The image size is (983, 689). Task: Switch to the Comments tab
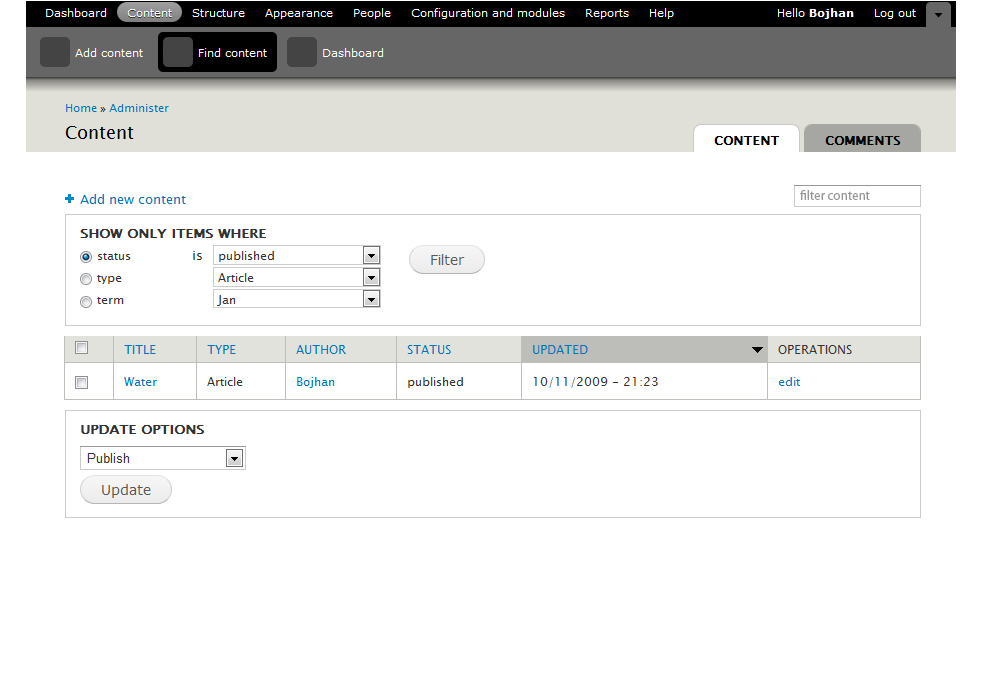[863, 139]
